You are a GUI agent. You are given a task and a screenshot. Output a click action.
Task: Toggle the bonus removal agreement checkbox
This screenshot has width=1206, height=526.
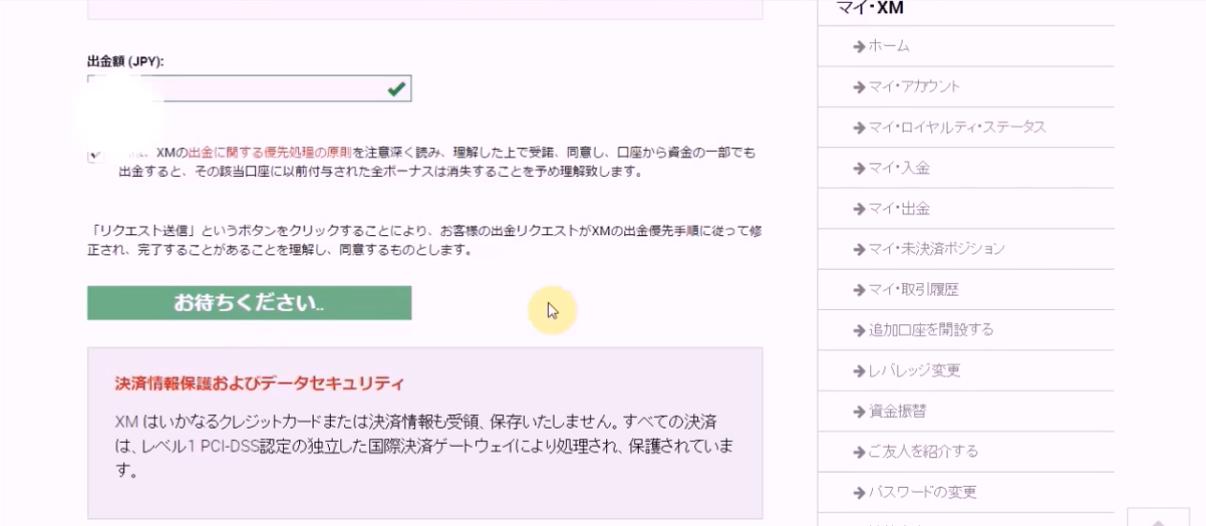coord(95,155)
